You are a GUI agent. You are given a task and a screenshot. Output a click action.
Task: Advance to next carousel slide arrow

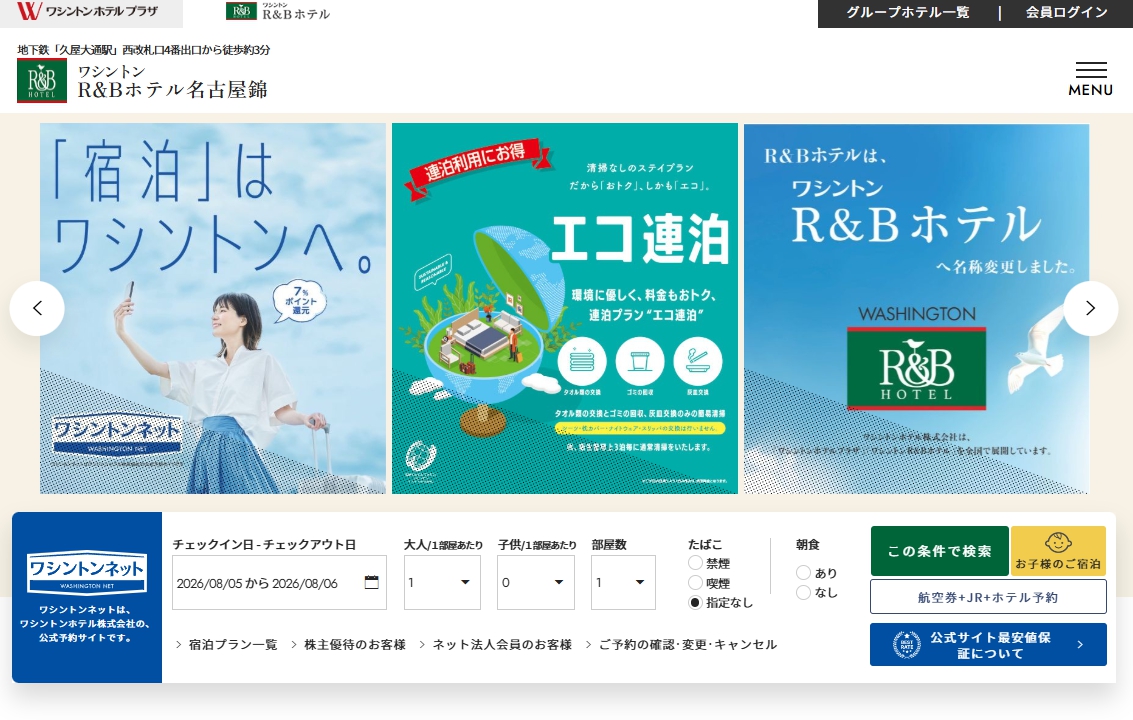tap(1090, 308)
